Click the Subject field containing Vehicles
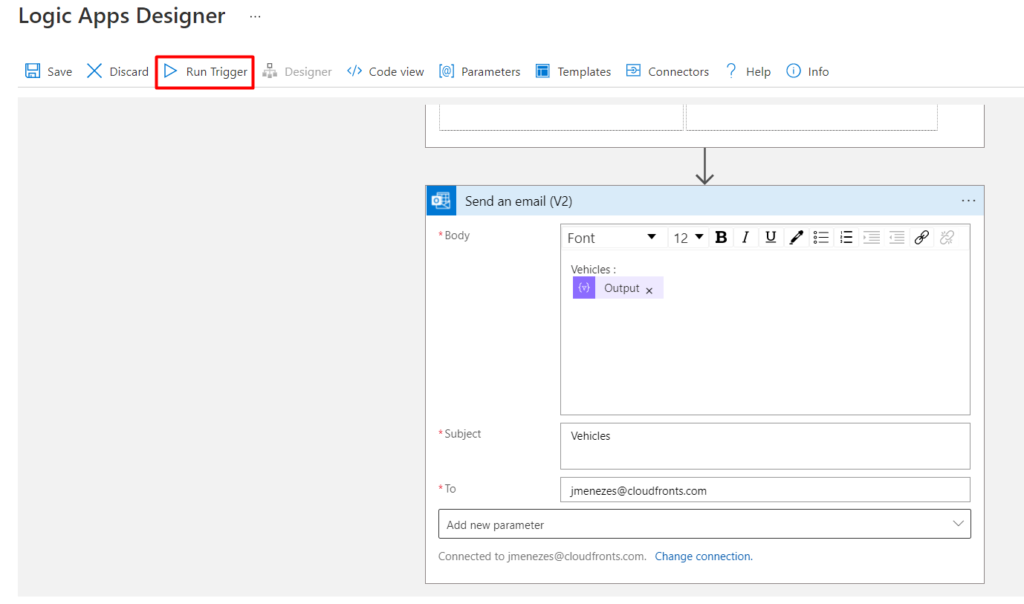The width and height of the screenshot is (1024, 604). (765, 446)
